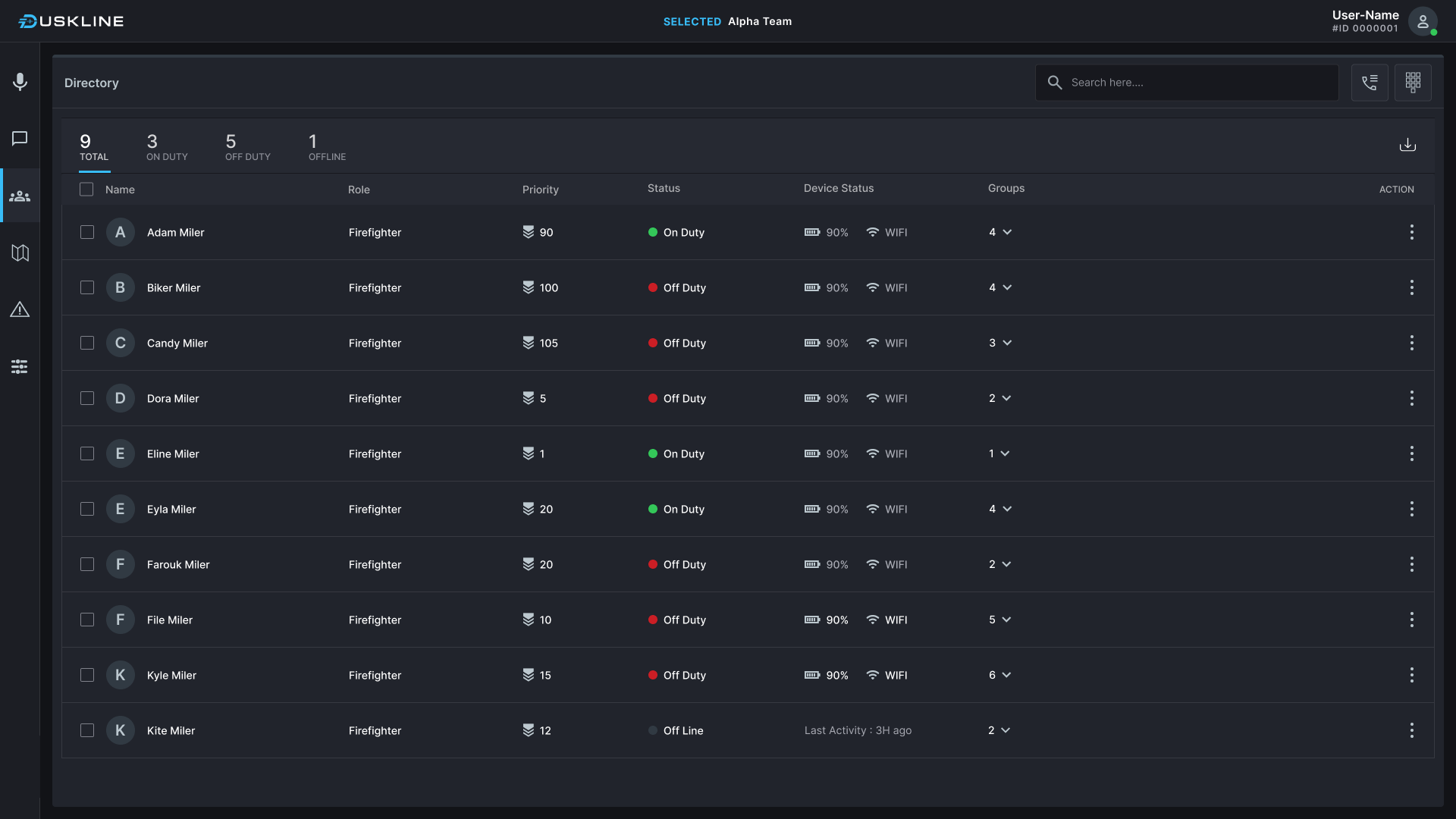Open action menu for Eline Miler
The height and width of the screenshot is (819, 1456).
pyautogui.click(x=1411, y=453)
